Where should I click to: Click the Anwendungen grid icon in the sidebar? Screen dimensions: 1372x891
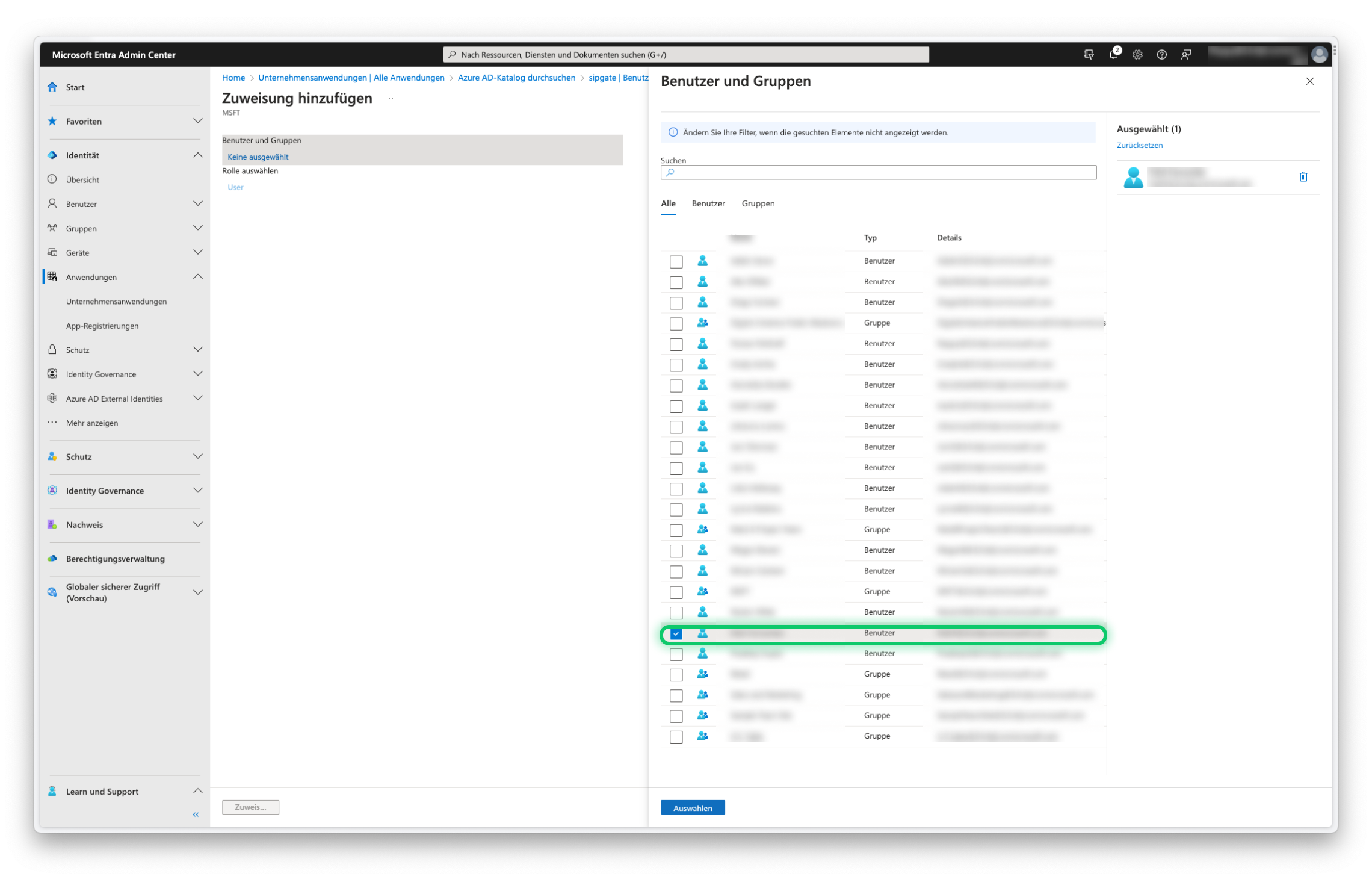[52, 277]
